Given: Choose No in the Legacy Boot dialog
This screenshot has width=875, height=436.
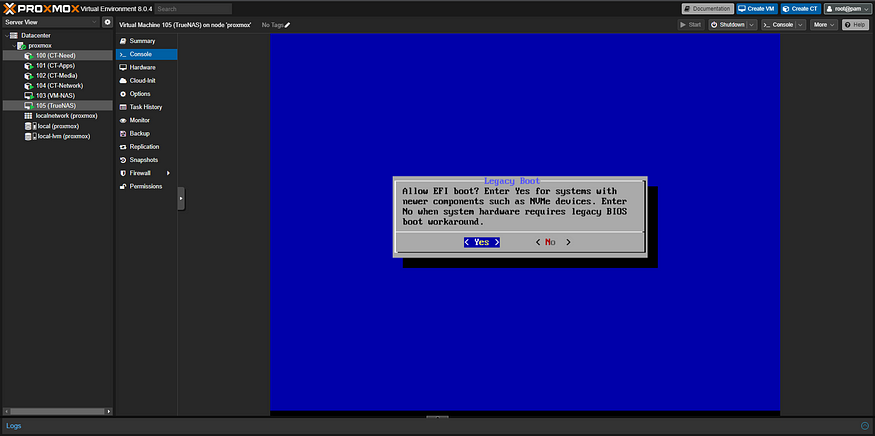Looking at the screenshot, I should click(x=553, y=242).
